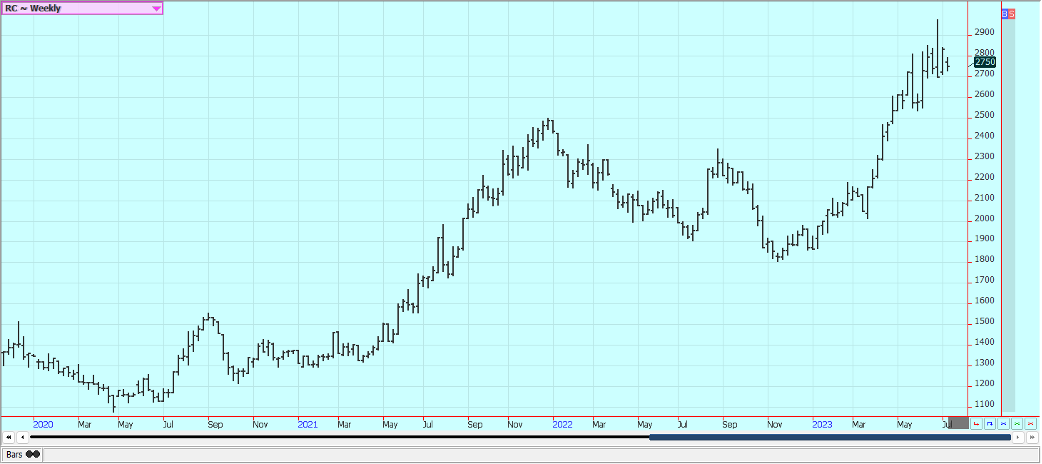
Task: Jump to chart start with double-left arrow
Action: [9, 437]
